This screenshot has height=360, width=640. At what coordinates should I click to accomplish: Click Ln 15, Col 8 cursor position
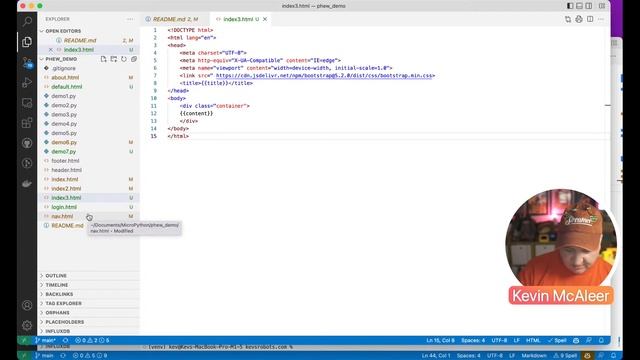point(440,340)
